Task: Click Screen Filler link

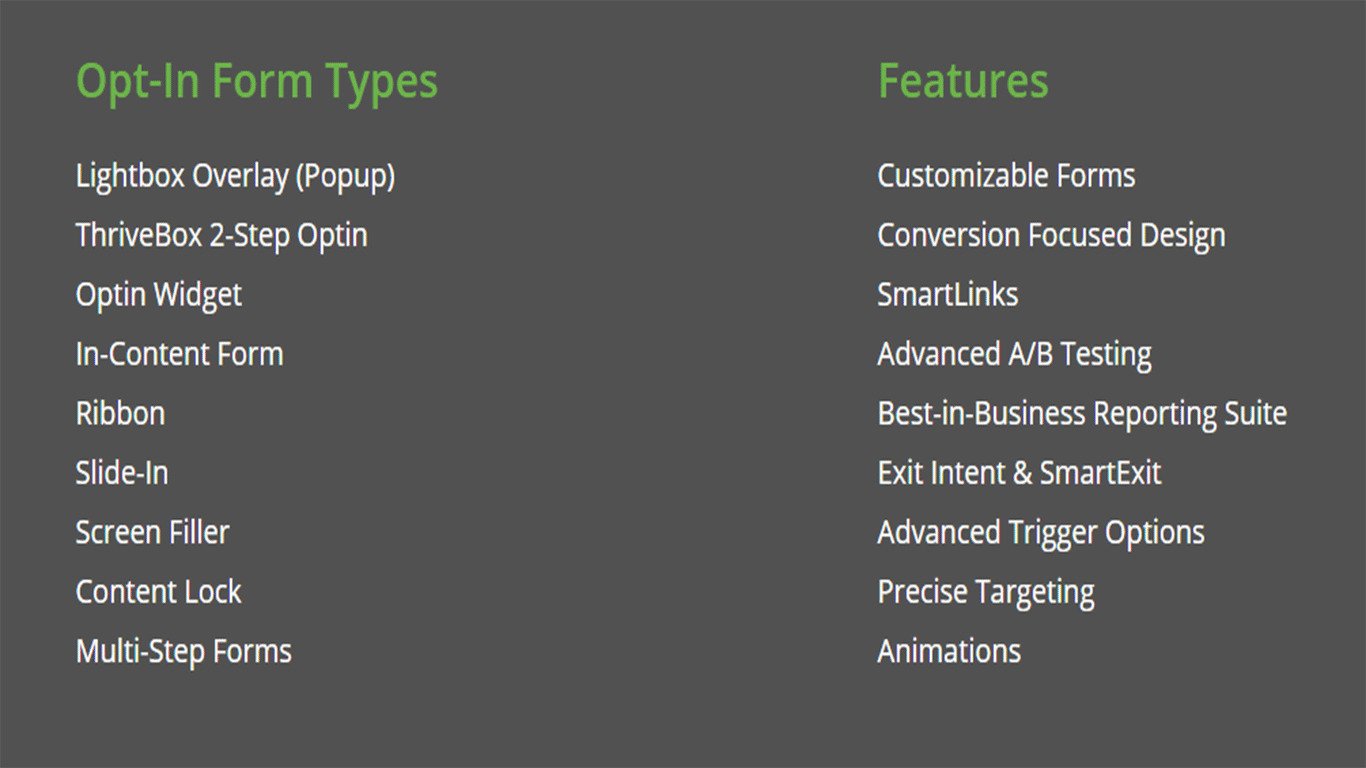Action: pos(153,532)
